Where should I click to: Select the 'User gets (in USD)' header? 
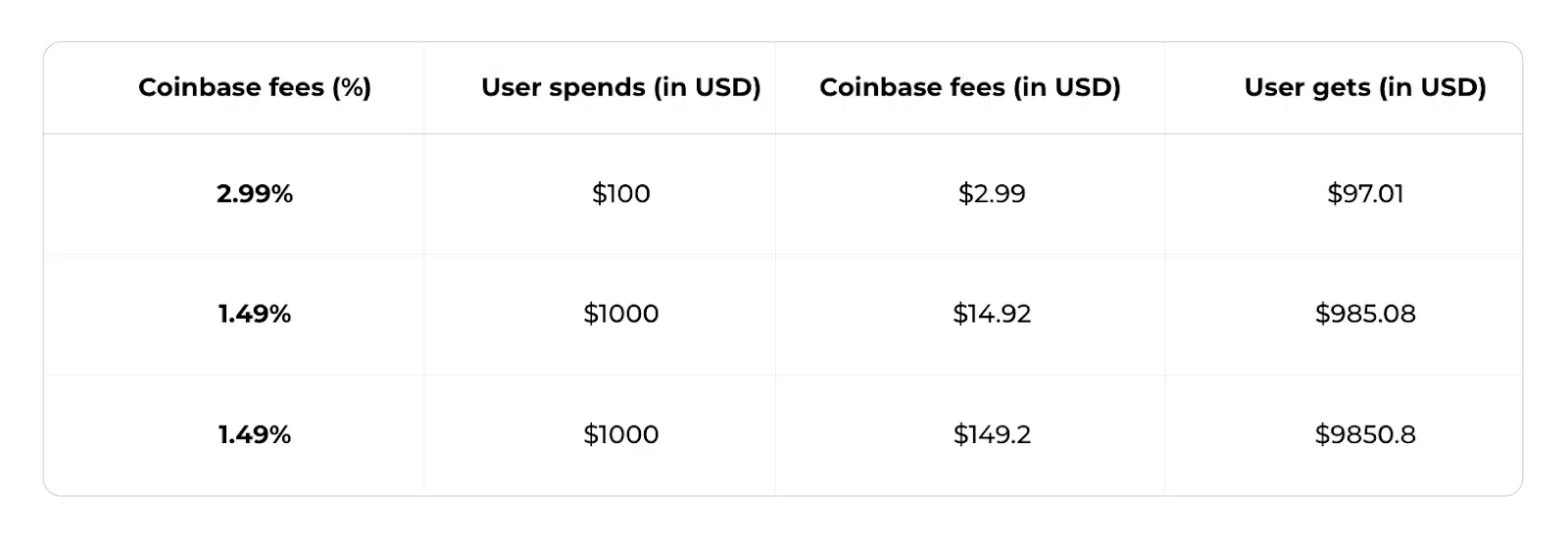[1365, 87]
